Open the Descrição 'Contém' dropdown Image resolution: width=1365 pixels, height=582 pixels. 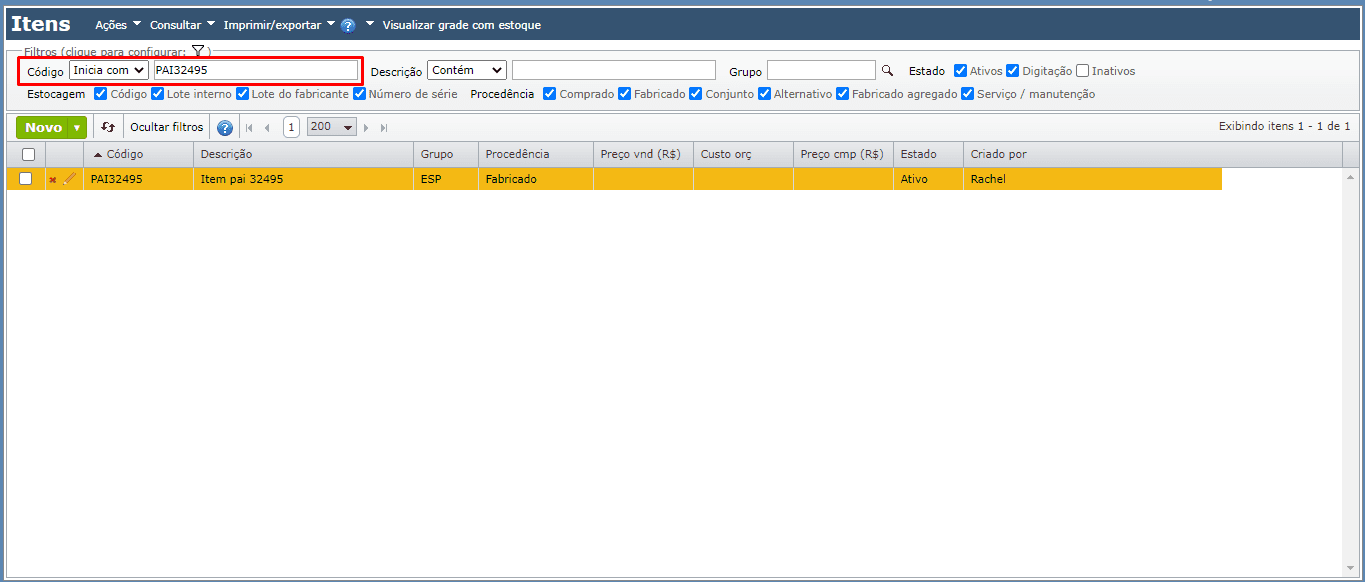click(467, 70)
